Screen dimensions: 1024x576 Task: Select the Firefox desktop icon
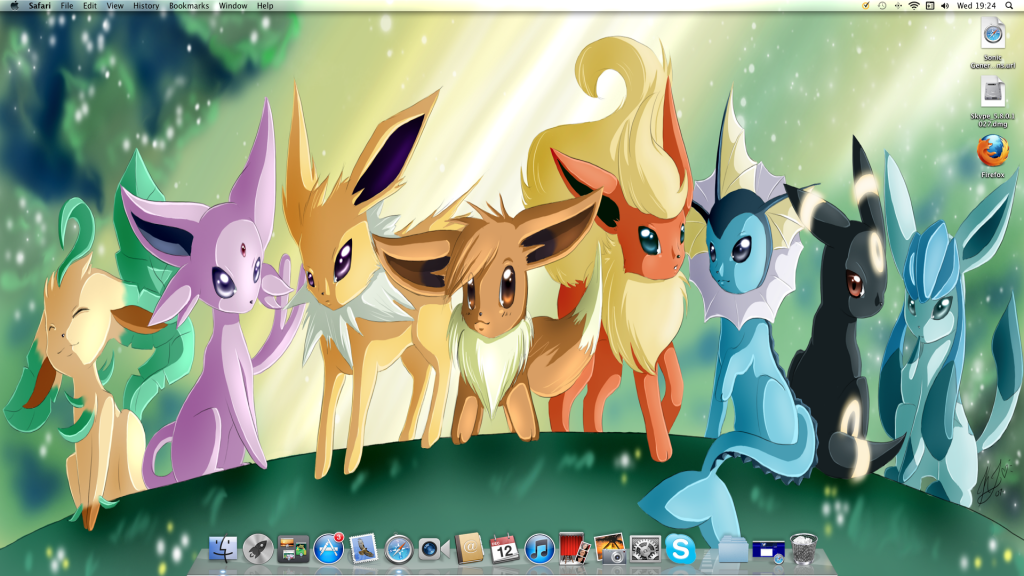point(993,157)
